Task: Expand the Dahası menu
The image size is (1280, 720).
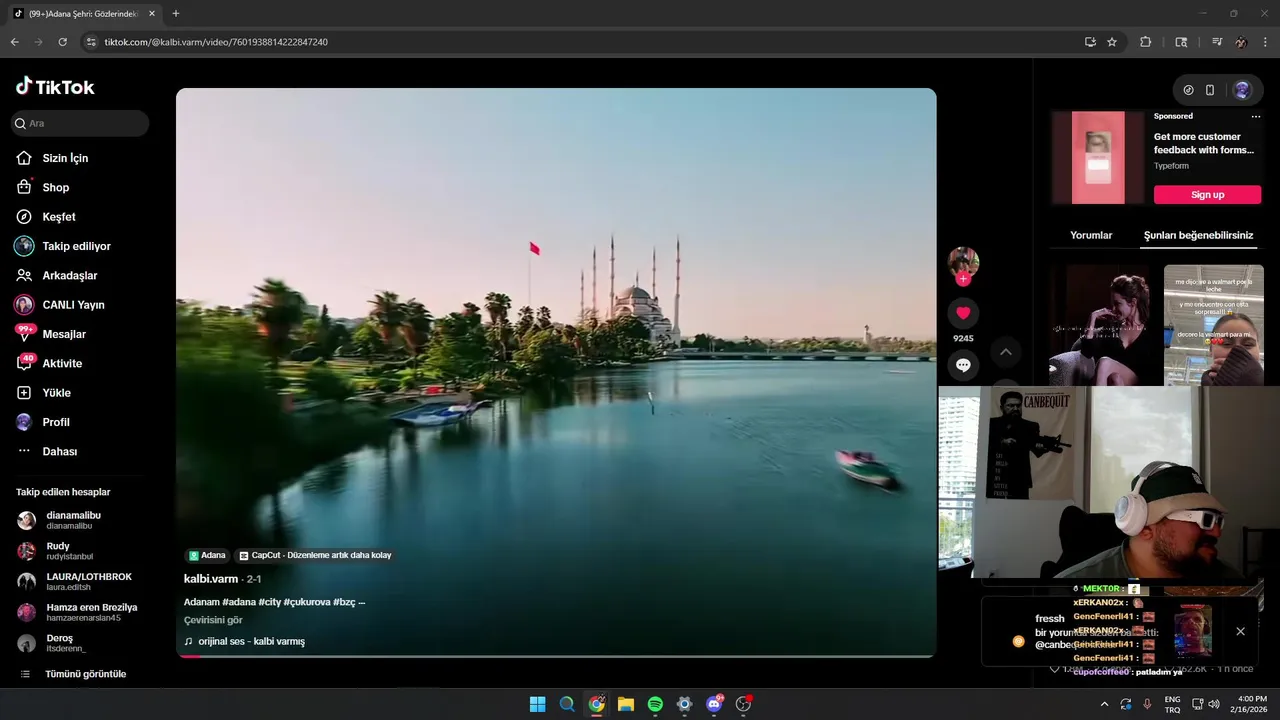Action: click(59, 451)
